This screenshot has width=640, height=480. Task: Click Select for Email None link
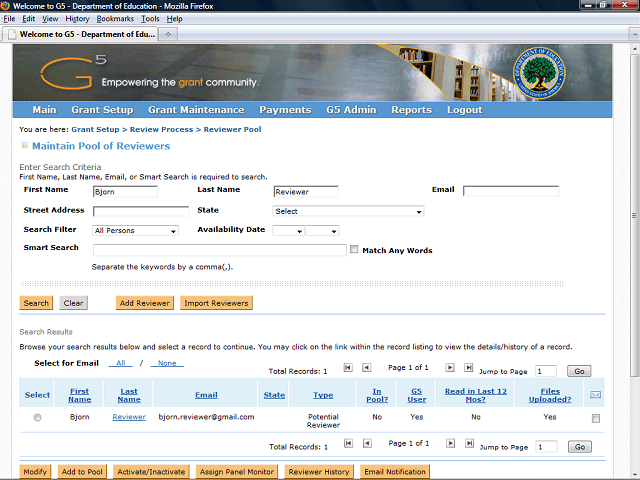(167, 363)
